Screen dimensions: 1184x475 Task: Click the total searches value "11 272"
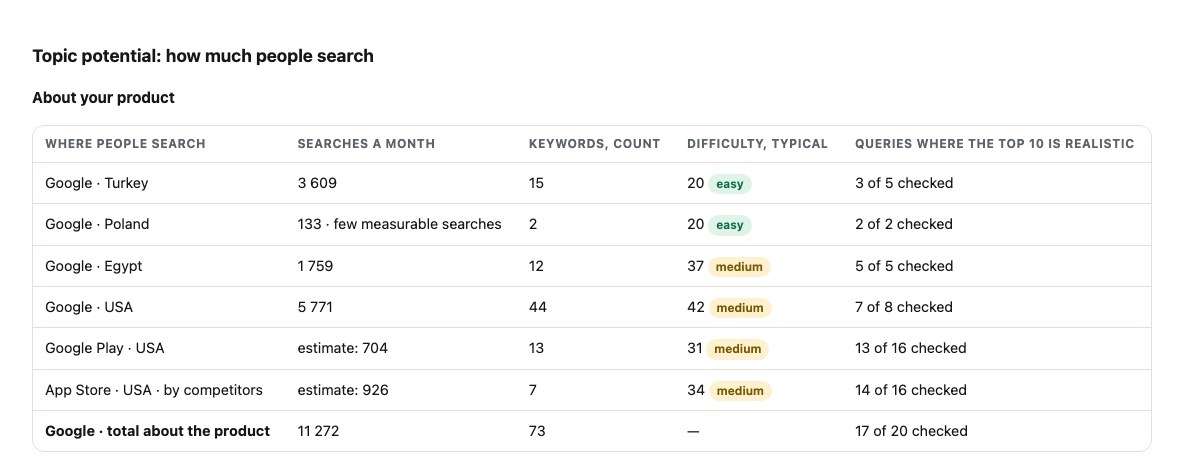[x=319, y=431]
